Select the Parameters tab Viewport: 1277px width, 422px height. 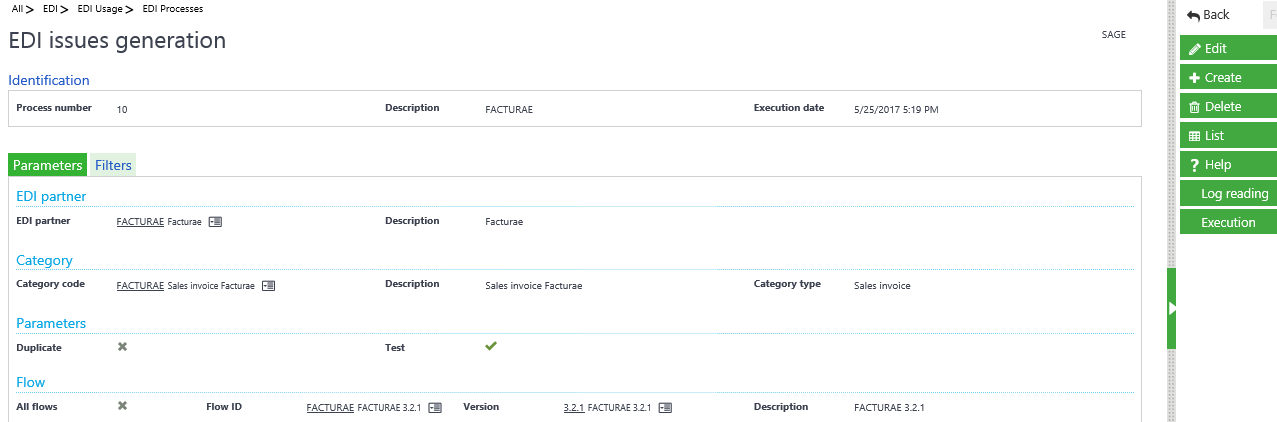[x=47, y=165]
